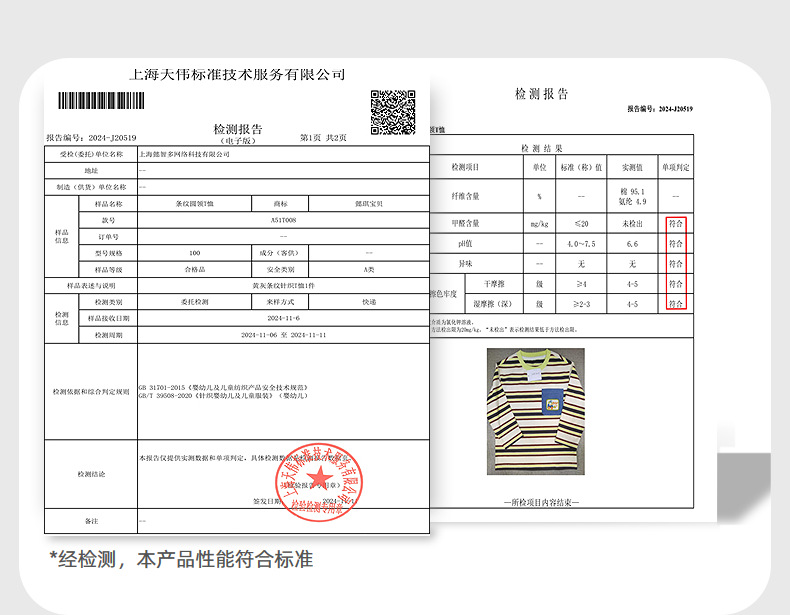This screenshot has width=790, height=615.
Task: Click the 受检(委托)单位名称 label cell
Action: point(91,154)
